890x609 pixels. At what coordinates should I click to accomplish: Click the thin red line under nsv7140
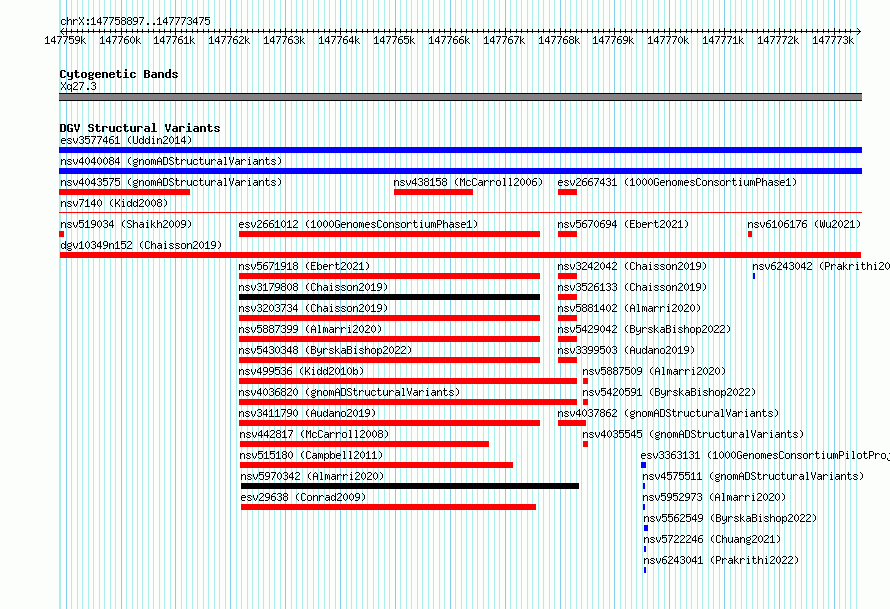pos(460,213)
